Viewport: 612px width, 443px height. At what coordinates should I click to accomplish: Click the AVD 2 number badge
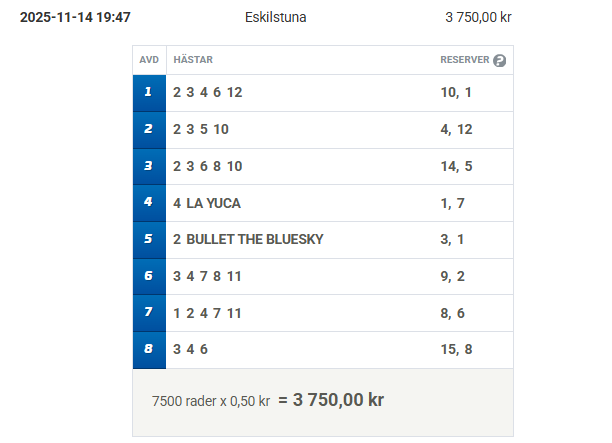pos(149,129)
